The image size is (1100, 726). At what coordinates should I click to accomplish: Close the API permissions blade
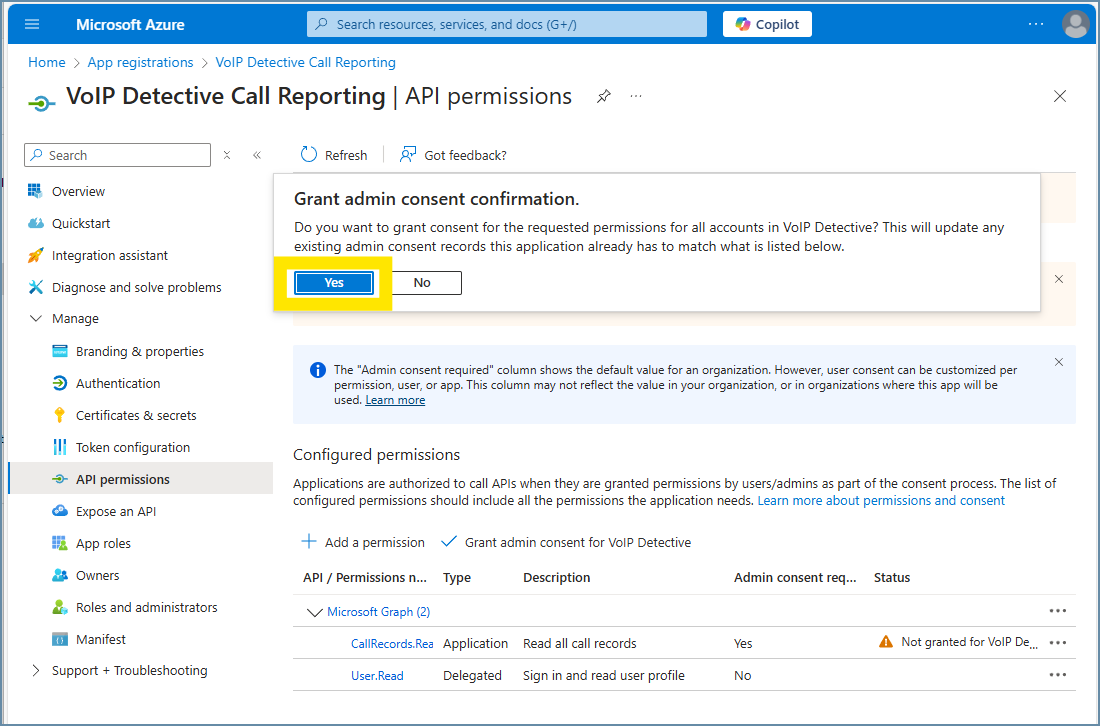tap(1059, 96)
